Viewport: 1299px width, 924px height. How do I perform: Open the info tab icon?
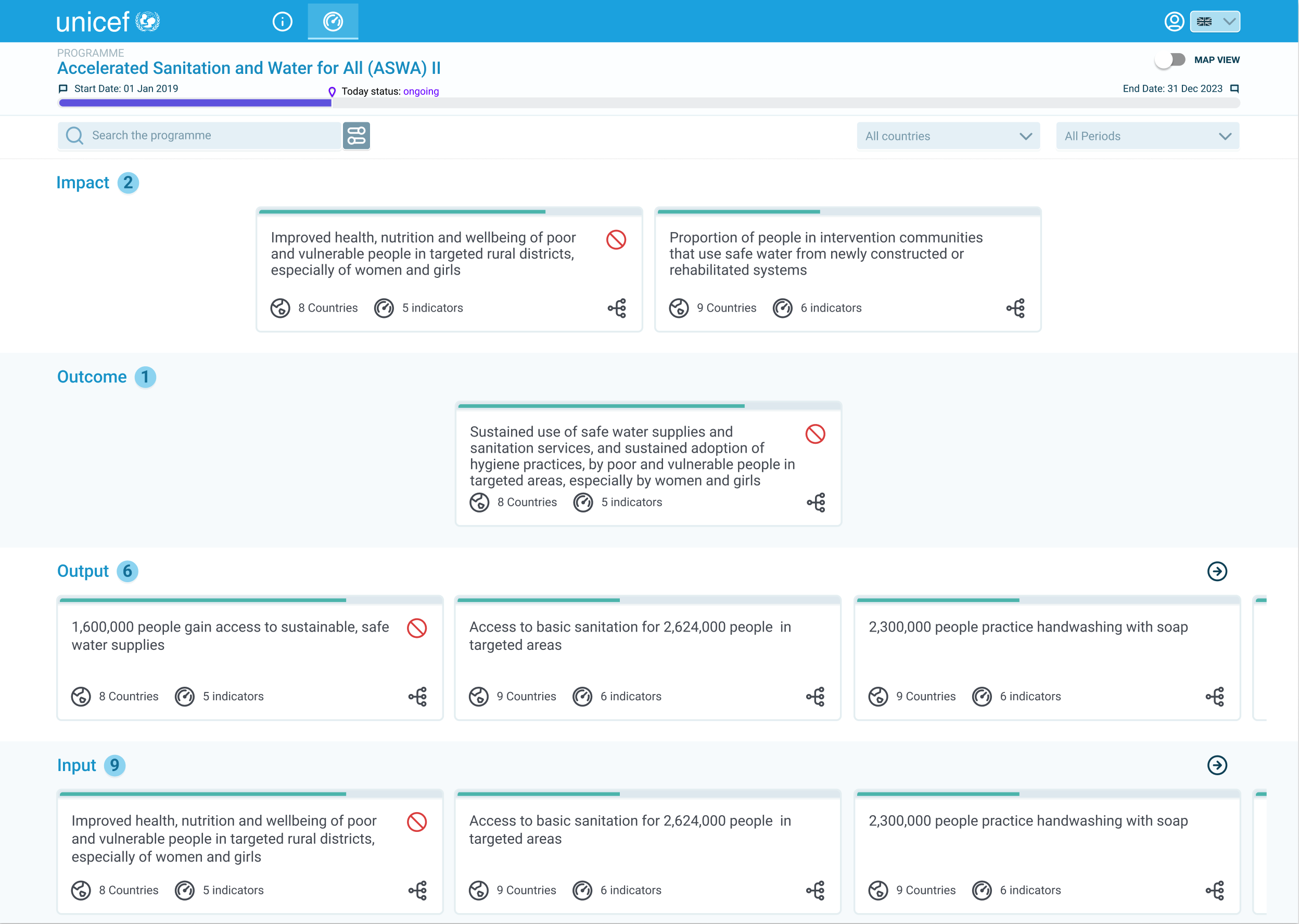(282, 22)
